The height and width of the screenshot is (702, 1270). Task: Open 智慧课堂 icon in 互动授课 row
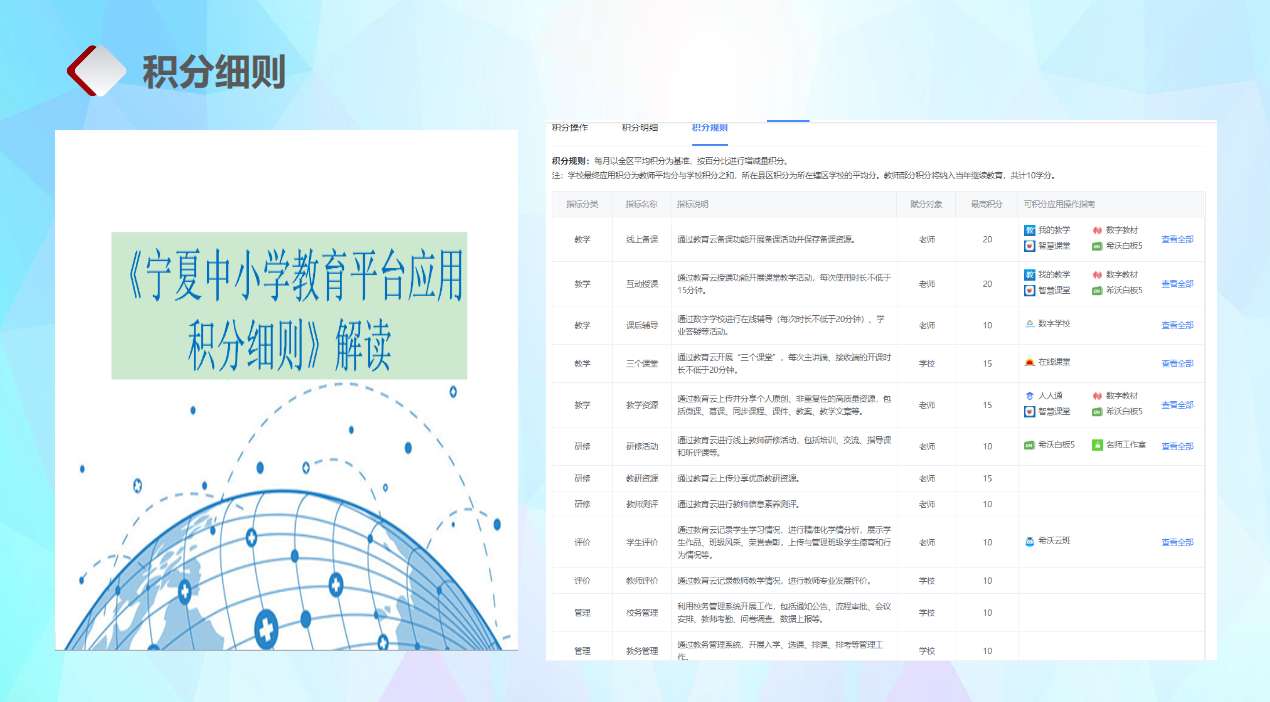pyautogui.click(x=1030, y=290)
